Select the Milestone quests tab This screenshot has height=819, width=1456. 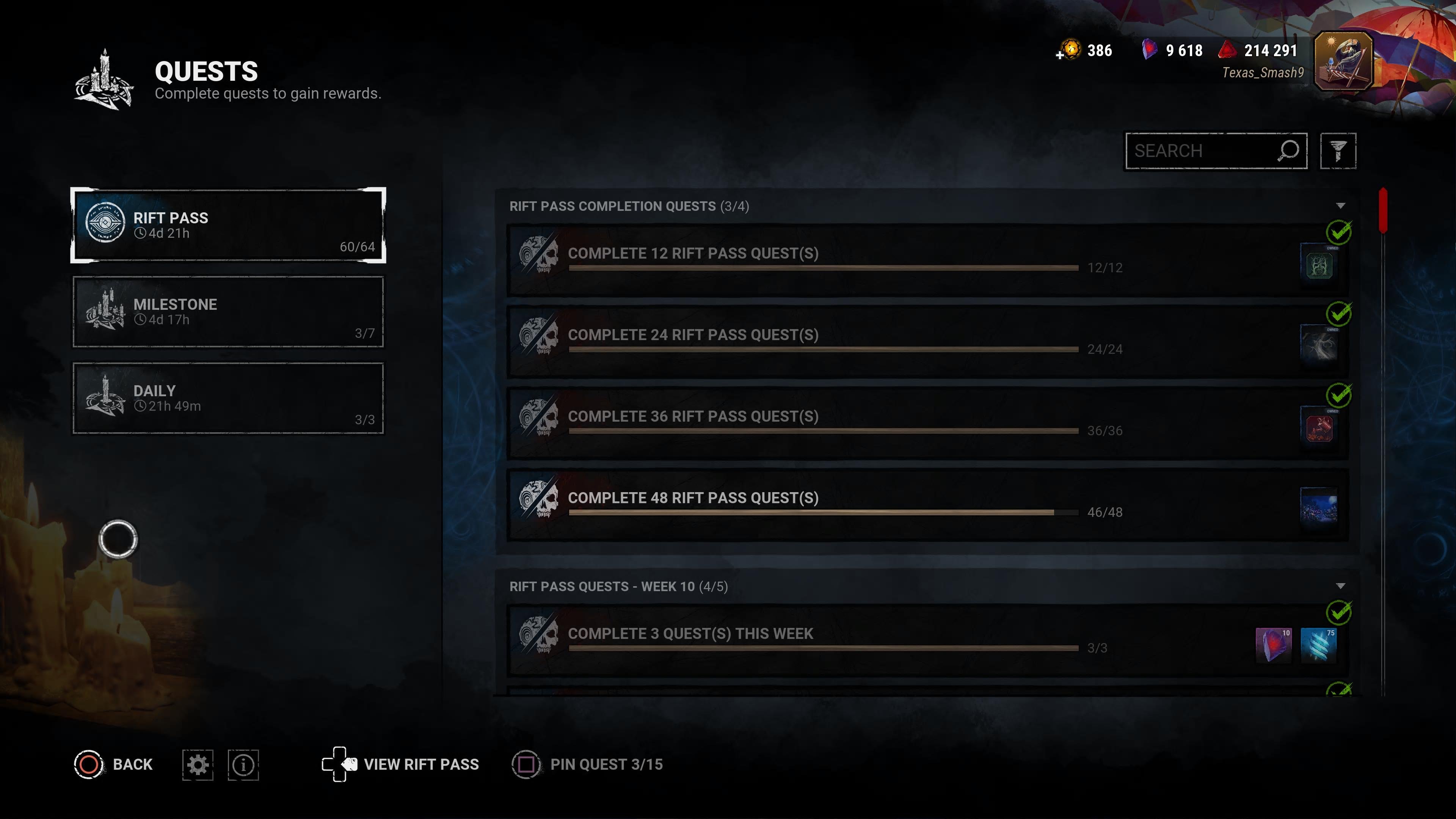click(x=228, y=311)
